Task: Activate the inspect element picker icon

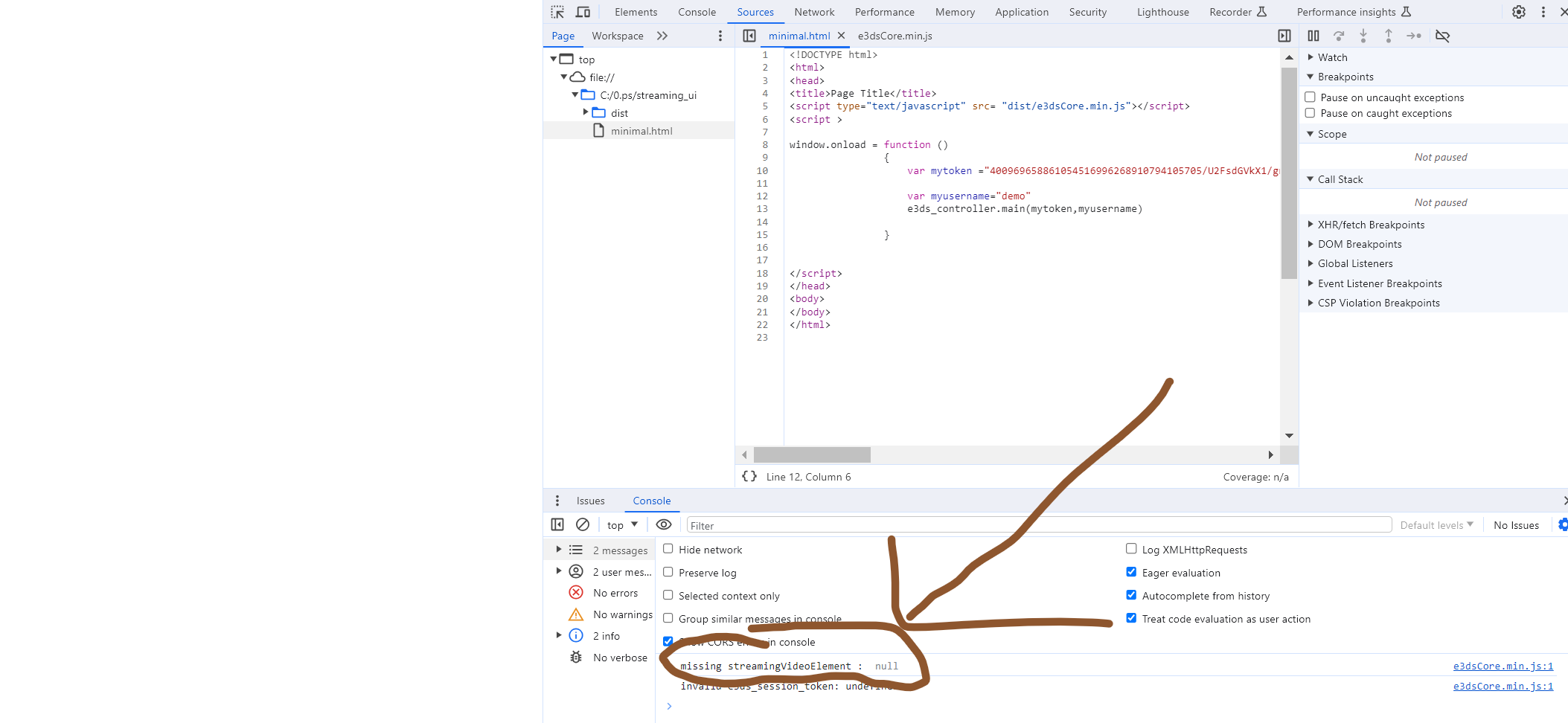Action: pos(557,12)
